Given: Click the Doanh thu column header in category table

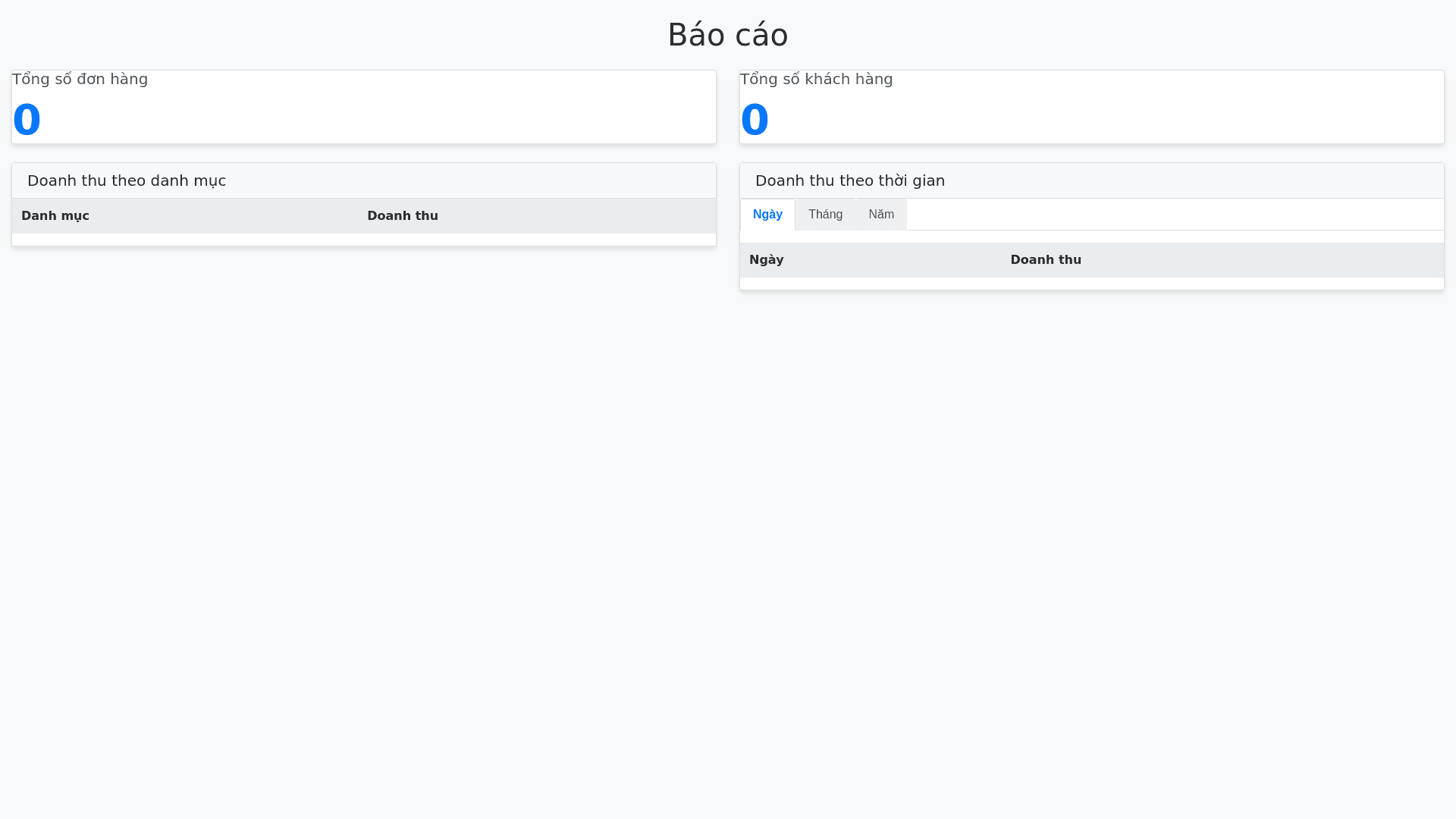Looking at the screenshot, I should pos(403,215).
